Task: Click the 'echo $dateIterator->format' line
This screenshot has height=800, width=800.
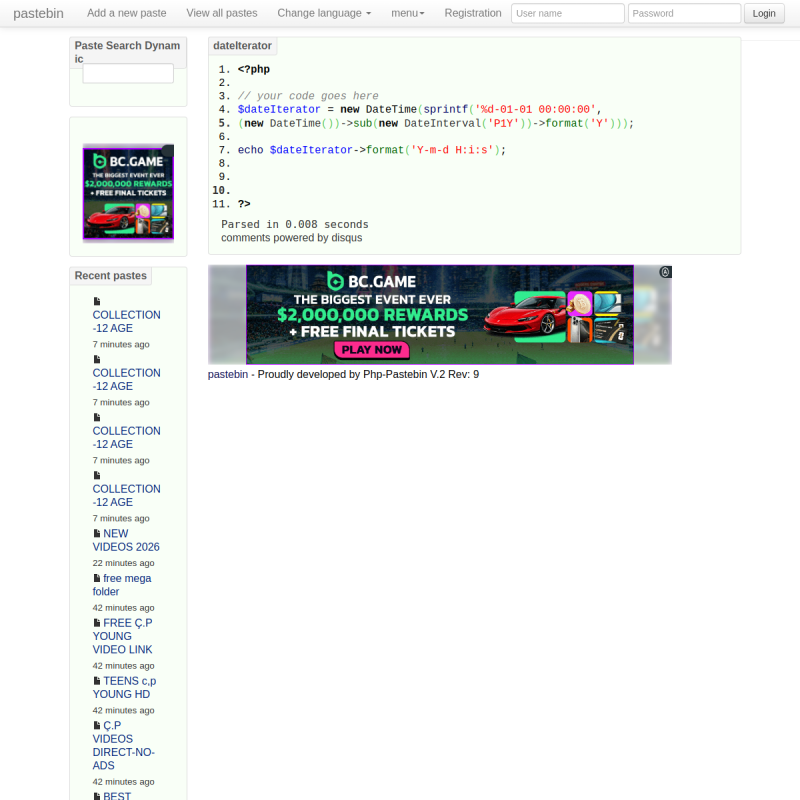Action: 372,150
